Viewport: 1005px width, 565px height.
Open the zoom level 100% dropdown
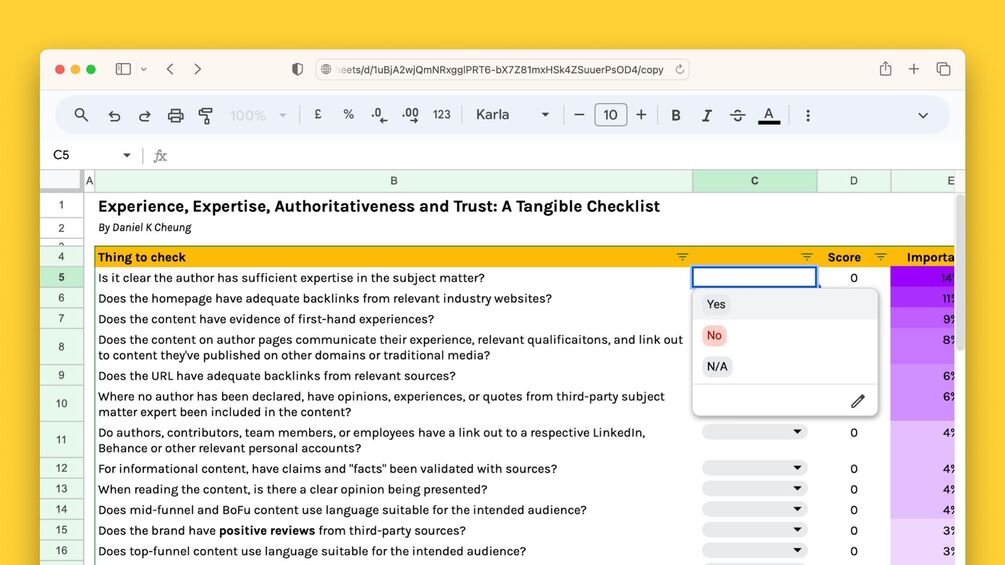point(258,115)
